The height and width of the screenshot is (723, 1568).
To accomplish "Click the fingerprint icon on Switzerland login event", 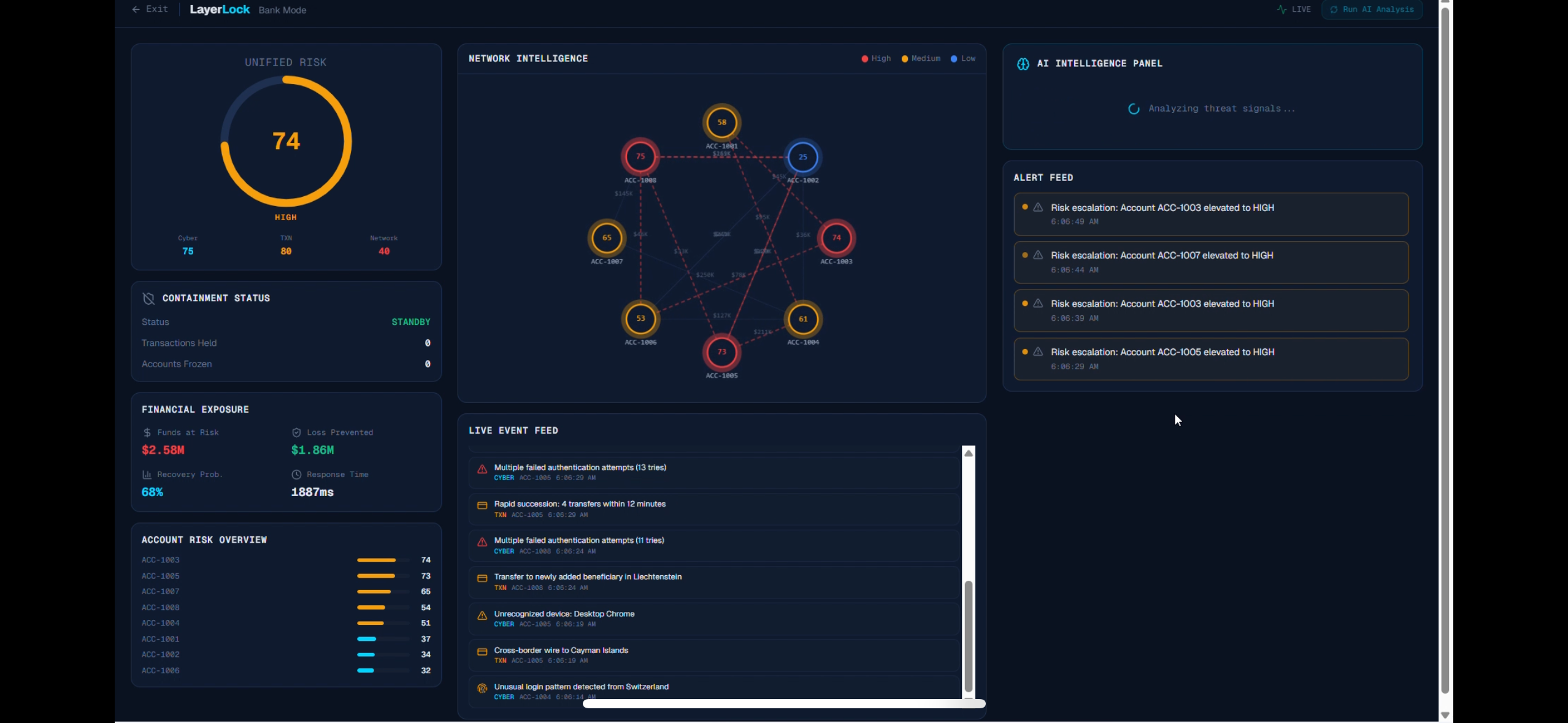I will tap(482, 688).
